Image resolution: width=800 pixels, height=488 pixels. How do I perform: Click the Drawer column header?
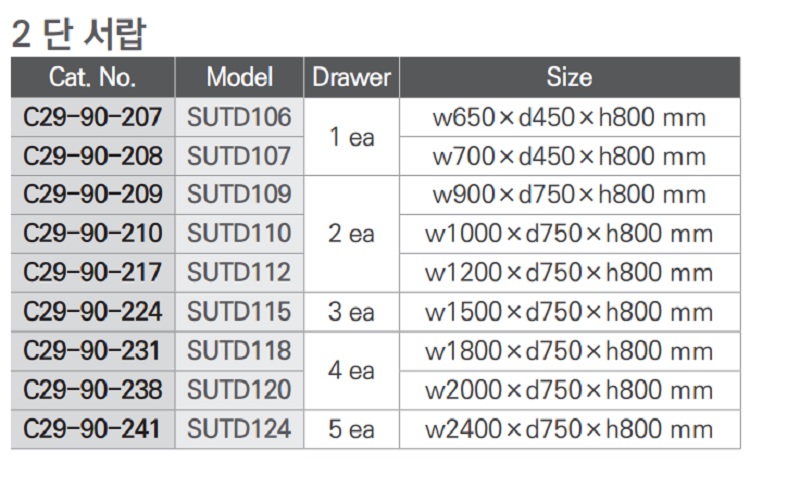351,77
